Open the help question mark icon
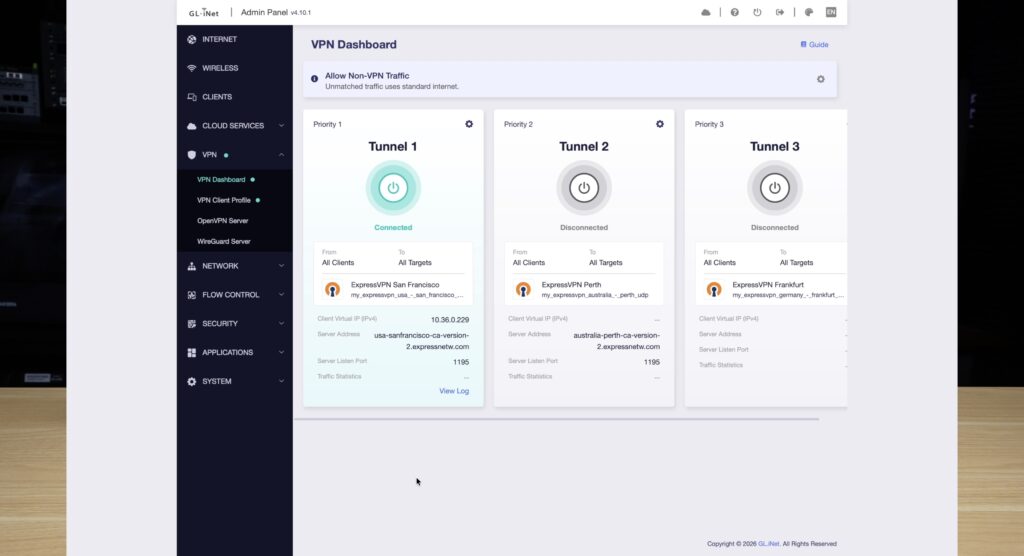 (x=735, y=12)
